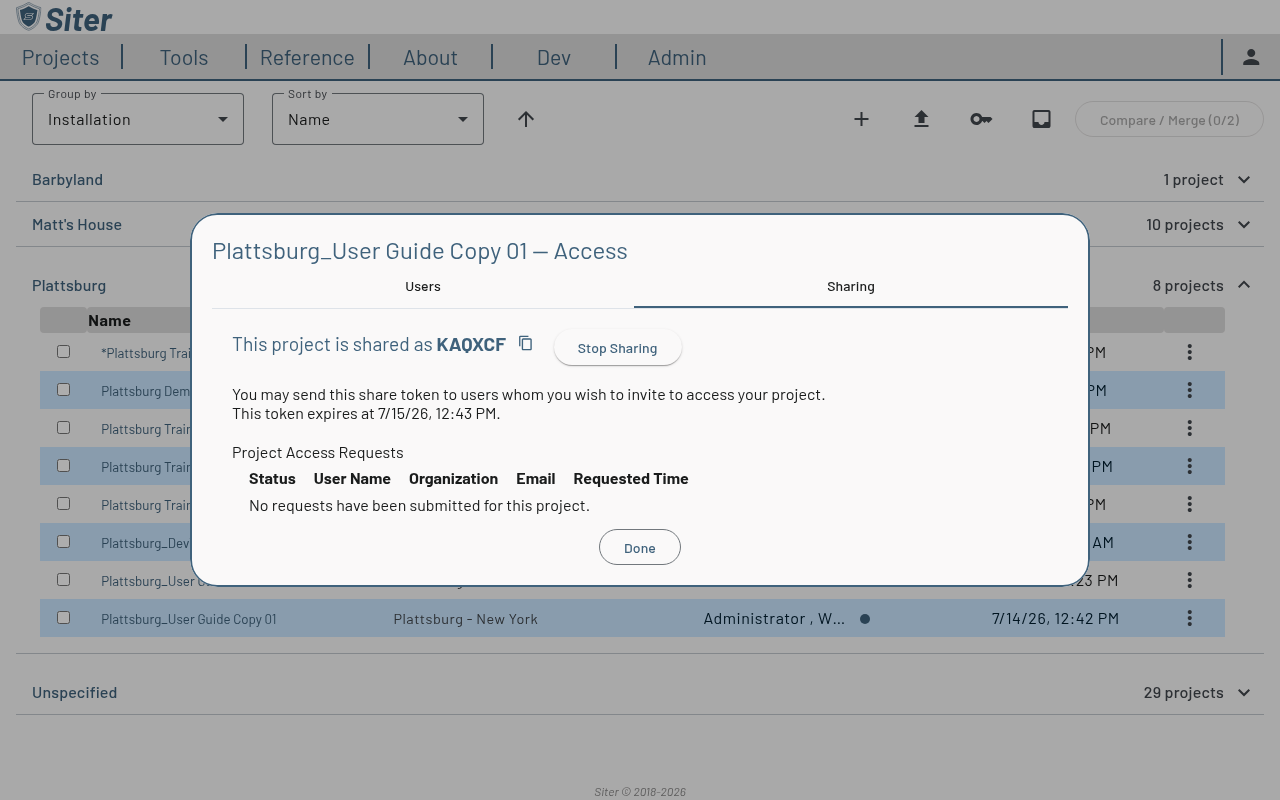Open the Sort by Name dropdown
This screenshot has height=800, width=1280.
coord(378,119)
